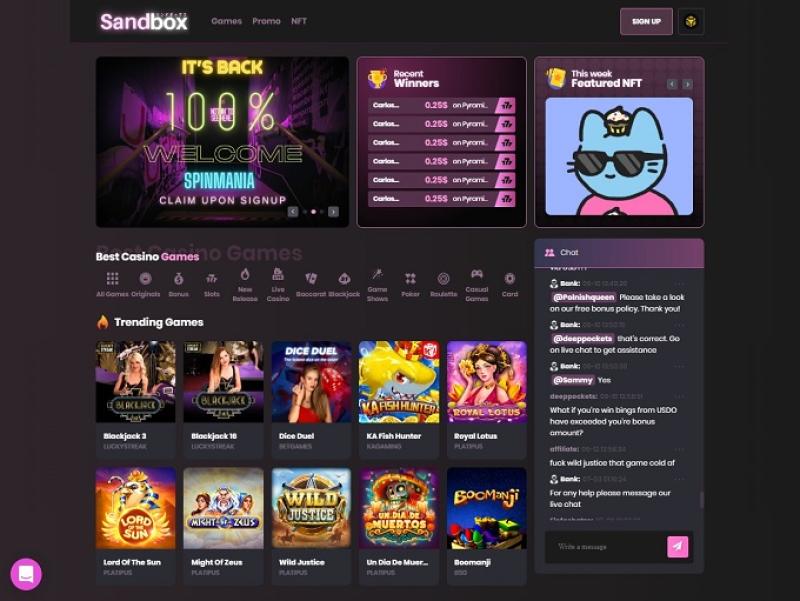
Task: Click the SIGN UP button
Action: point(646,21)
